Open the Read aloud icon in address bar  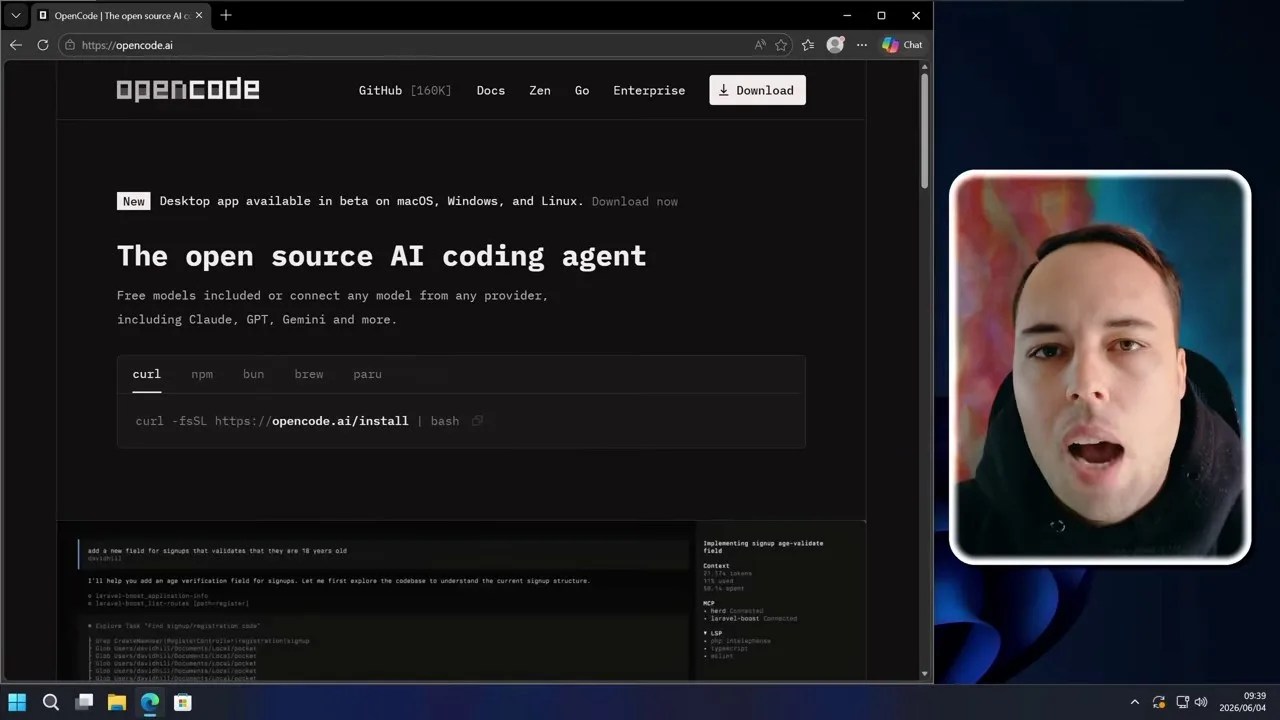click(x=760, y=45)
